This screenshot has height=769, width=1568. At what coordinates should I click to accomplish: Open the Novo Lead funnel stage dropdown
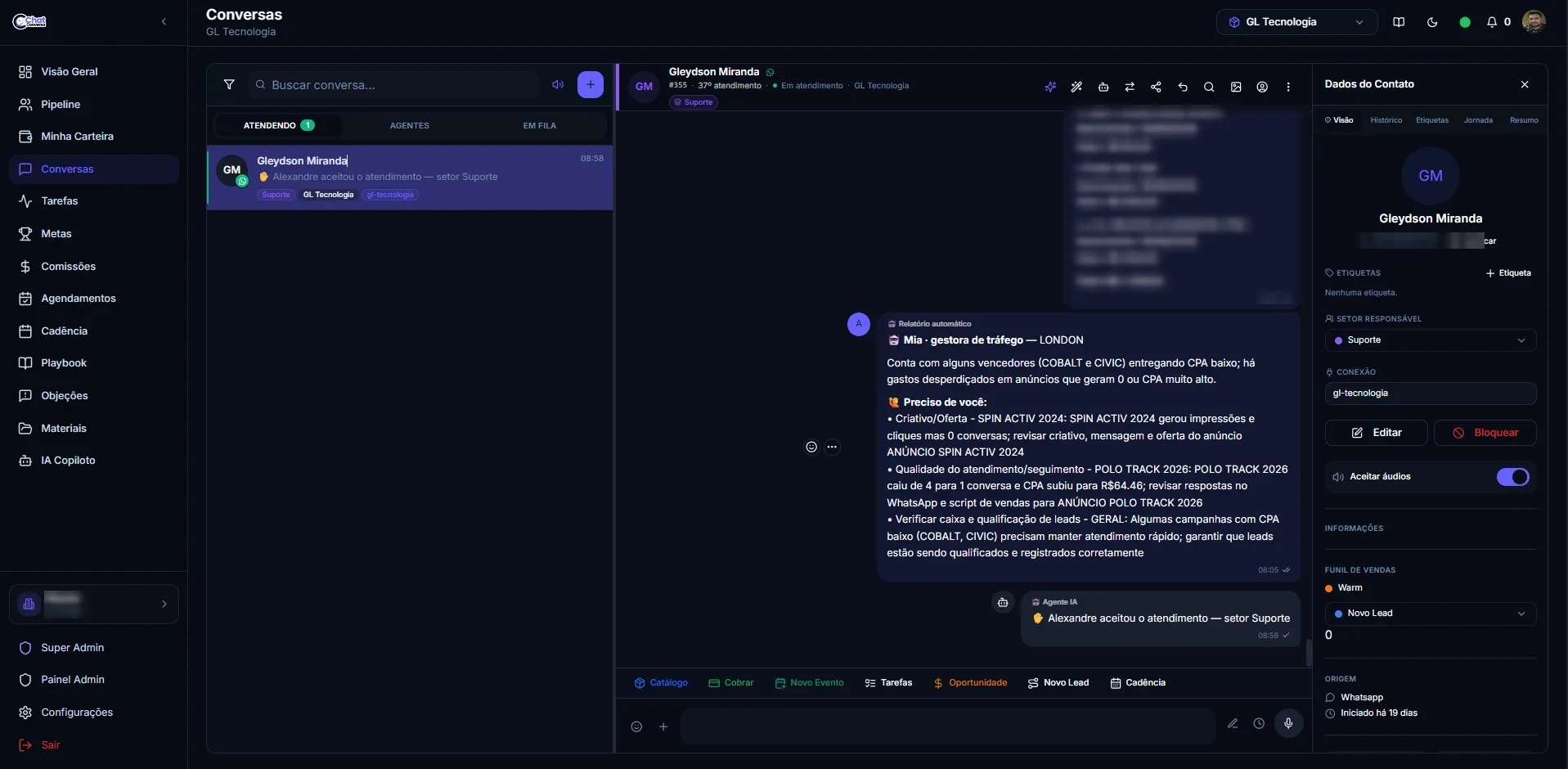click(1431, 614)
